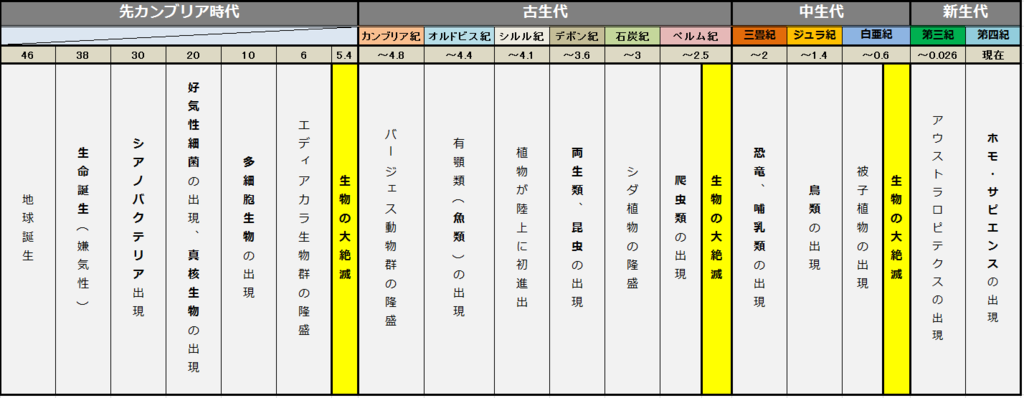Select the ホモ・サピエンスの出現 cell
The height and width of the screenshot is (398, 1024).
pos(994,229)
